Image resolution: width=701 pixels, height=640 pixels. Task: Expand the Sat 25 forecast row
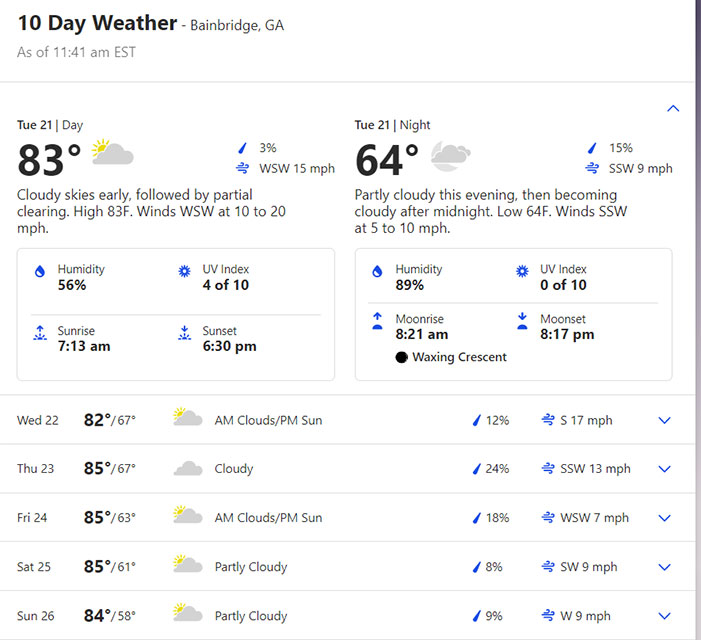click(x=665, y=567)
